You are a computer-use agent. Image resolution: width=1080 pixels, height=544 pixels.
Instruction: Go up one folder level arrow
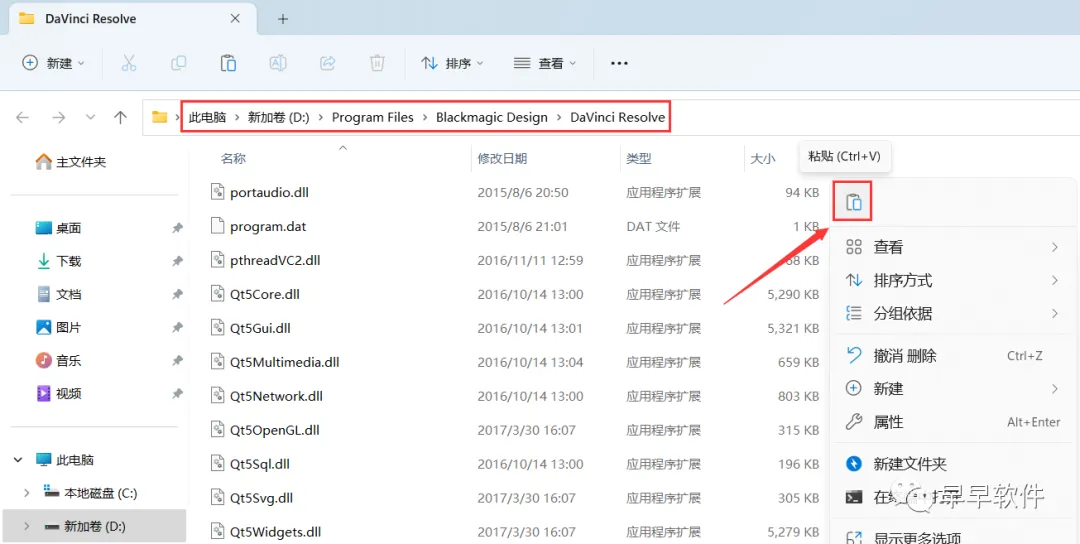click(121, 118)
